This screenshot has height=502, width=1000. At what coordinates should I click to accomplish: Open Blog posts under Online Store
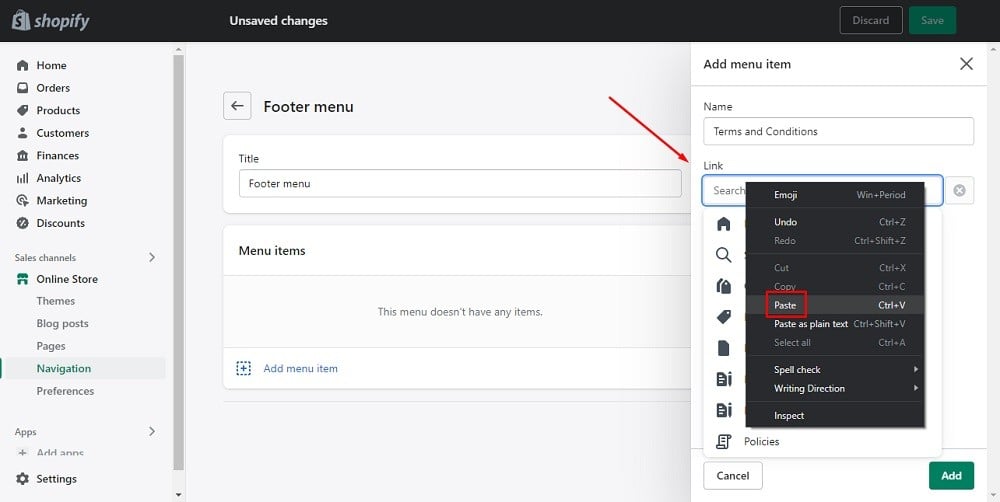pyautogui.click(x=62, y=323)
